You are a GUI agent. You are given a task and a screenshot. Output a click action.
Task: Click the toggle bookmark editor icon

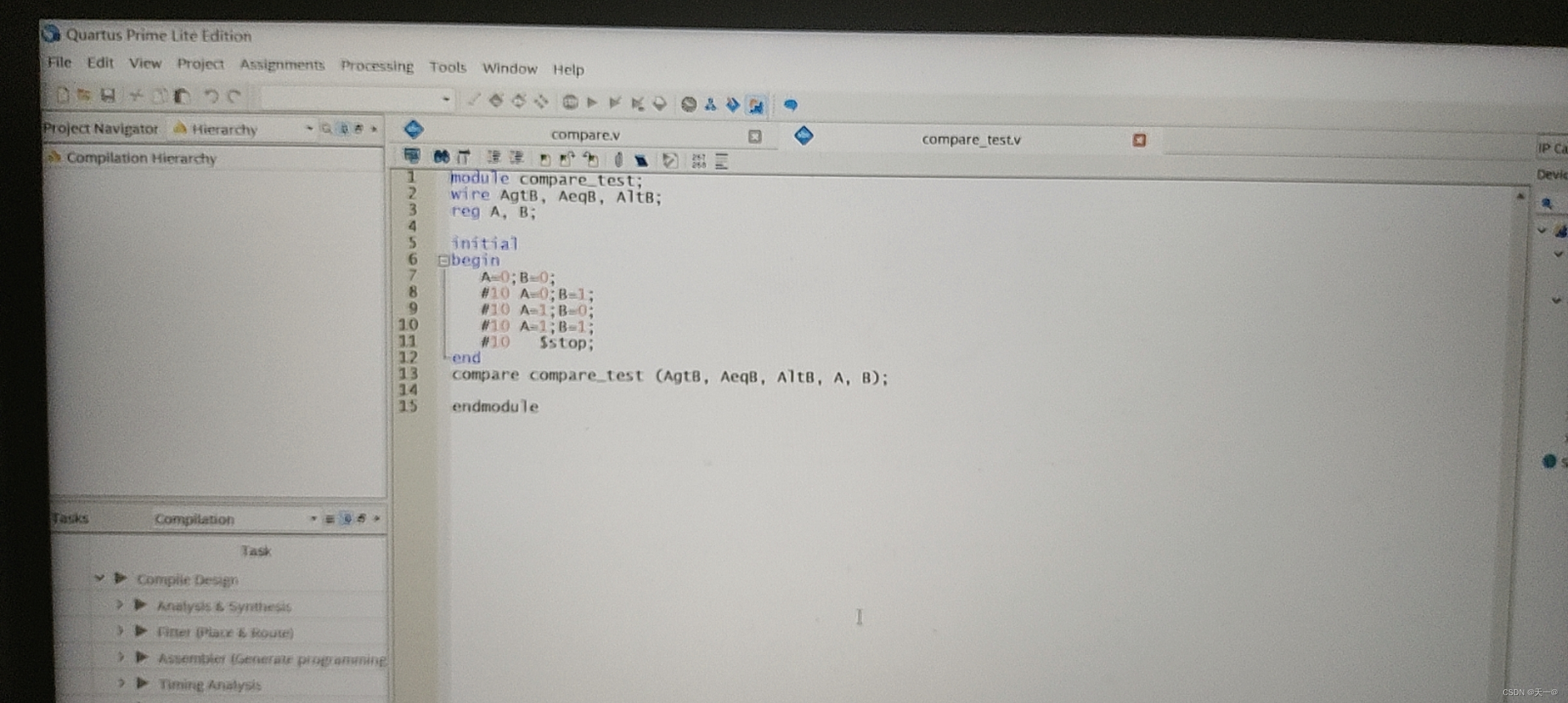pyautogui.click(x=544, y=159)
